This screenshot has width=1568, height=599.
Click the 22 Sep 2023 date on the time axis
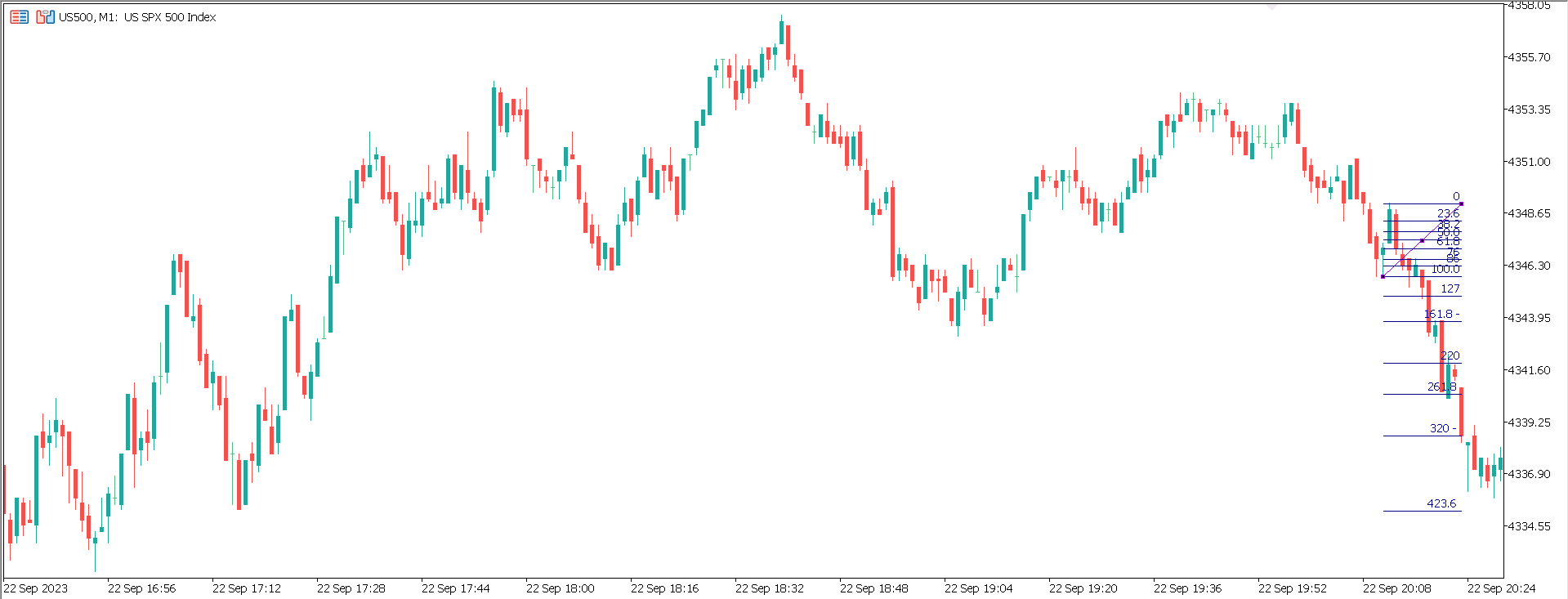(x=36, y=588)
